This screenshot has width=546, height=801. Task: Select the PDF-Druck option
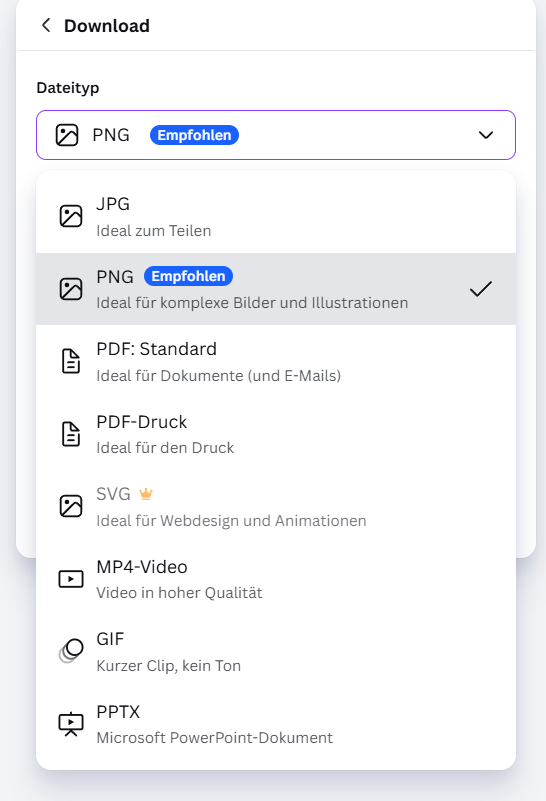pyautogui.click(x=276, y=434)
